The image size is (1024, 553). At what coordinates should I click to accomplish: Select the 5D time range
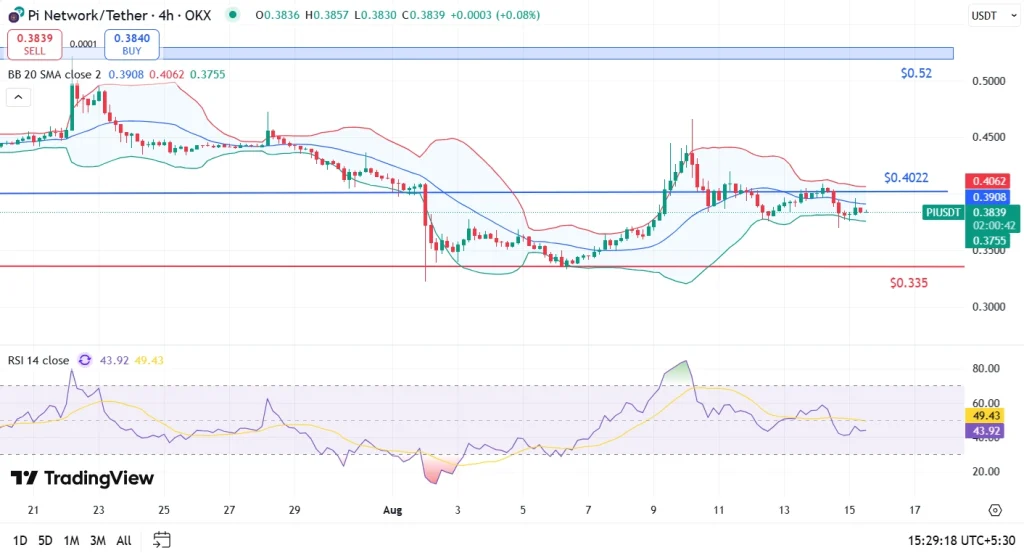click(45, 541)
